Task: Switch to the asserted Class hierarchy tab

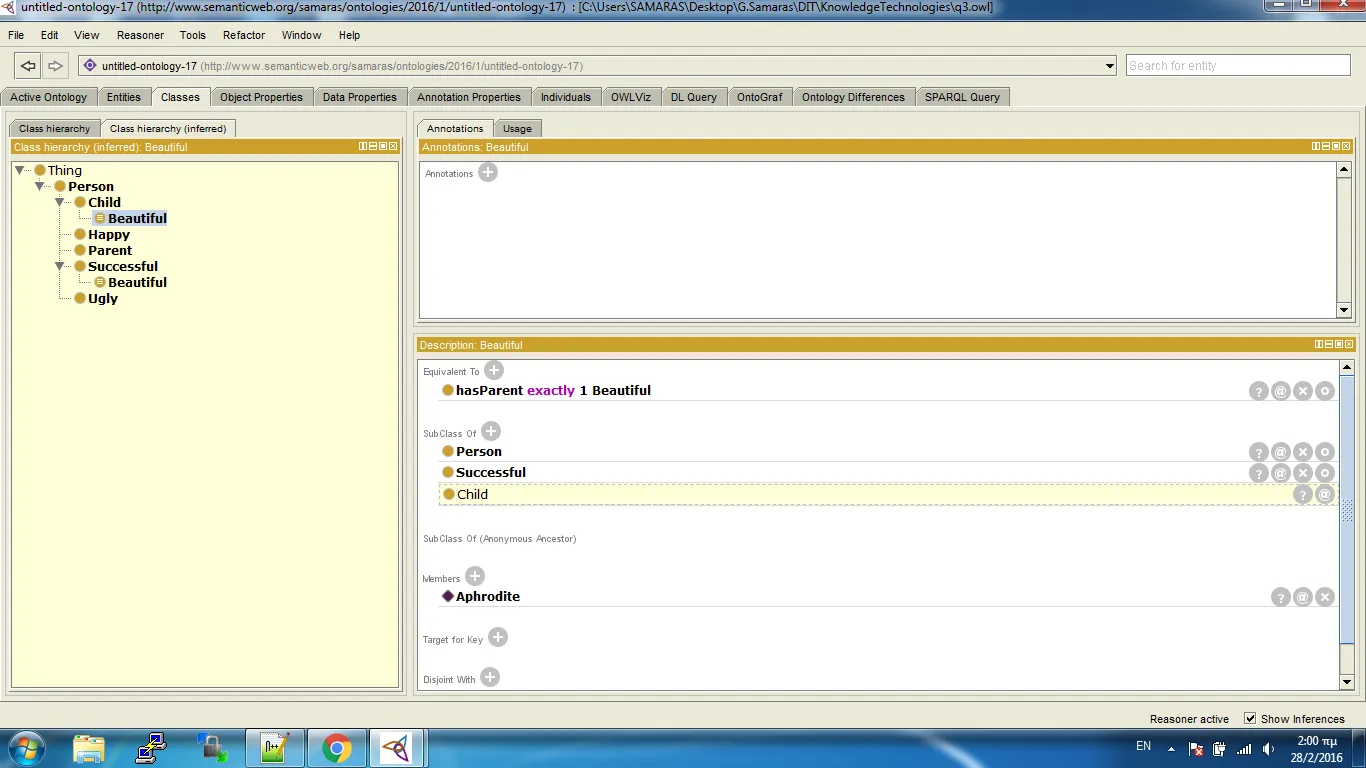Action: [x=55, y=128]
